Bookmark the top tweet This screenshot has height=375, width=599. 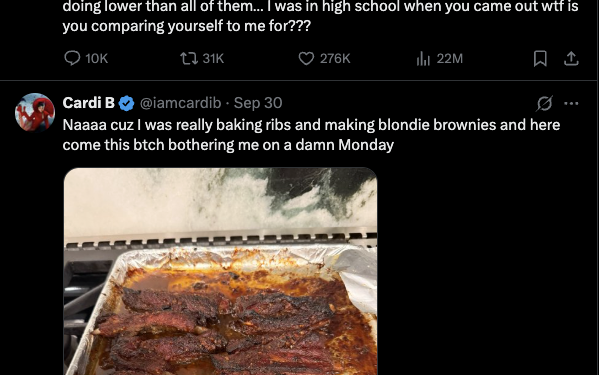540,58
